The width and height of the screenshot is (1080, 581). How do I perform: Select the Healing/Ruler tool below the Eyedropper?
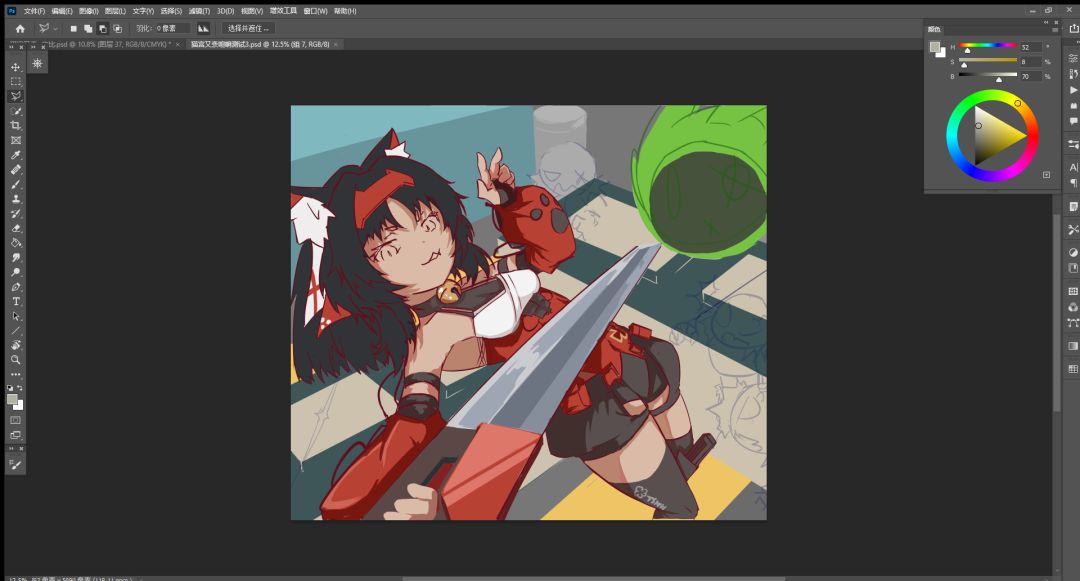pyautogui.click(x=16, y=169)
